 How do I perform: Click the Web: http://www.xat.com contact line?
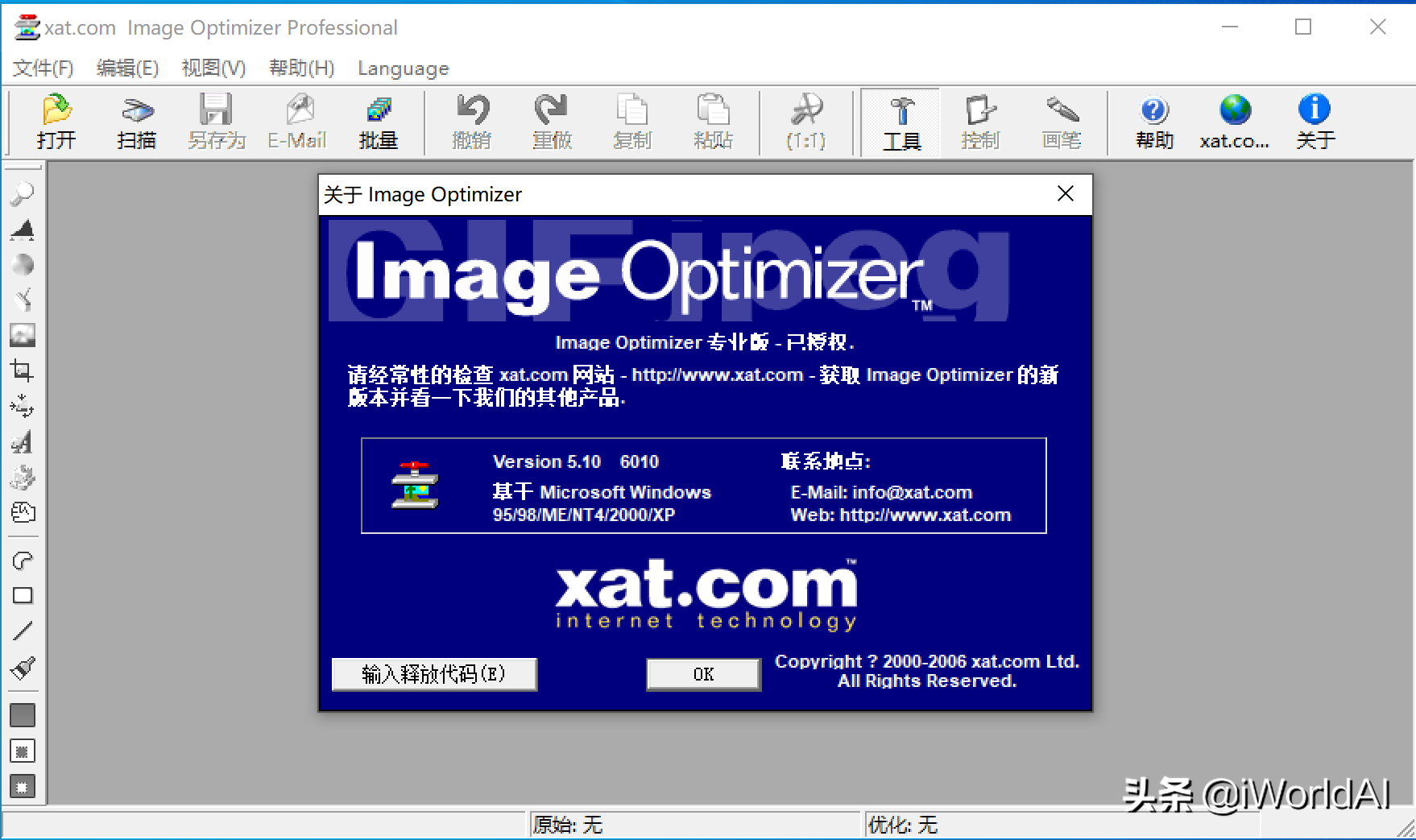pyautogui.click(x=901, y=515)
